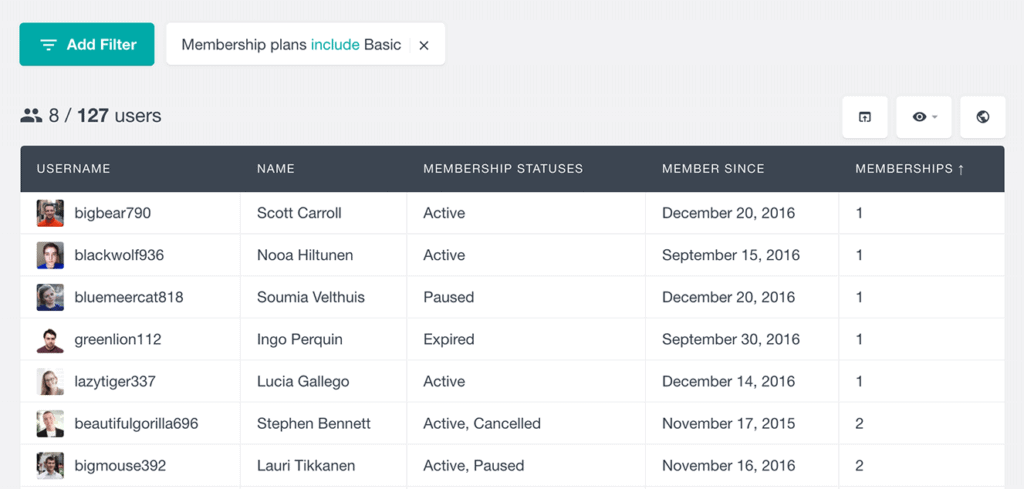Click the 'include' operator in the filter chip
Viewport: 1024px width, 489px height.
click(335, 44)
